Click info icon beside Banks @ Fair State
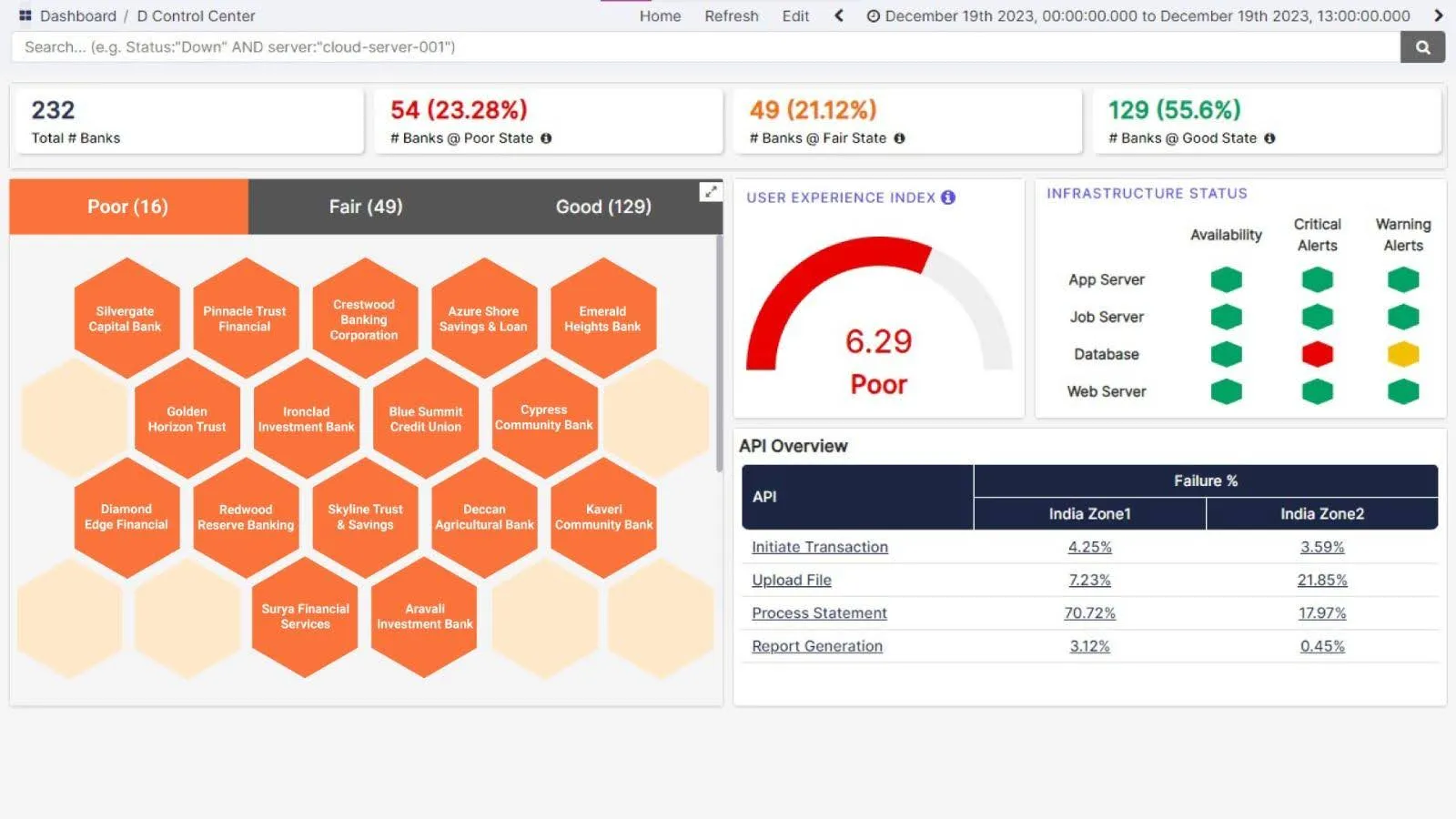The width and height of the screenshot is (1456, 819). 899,138
